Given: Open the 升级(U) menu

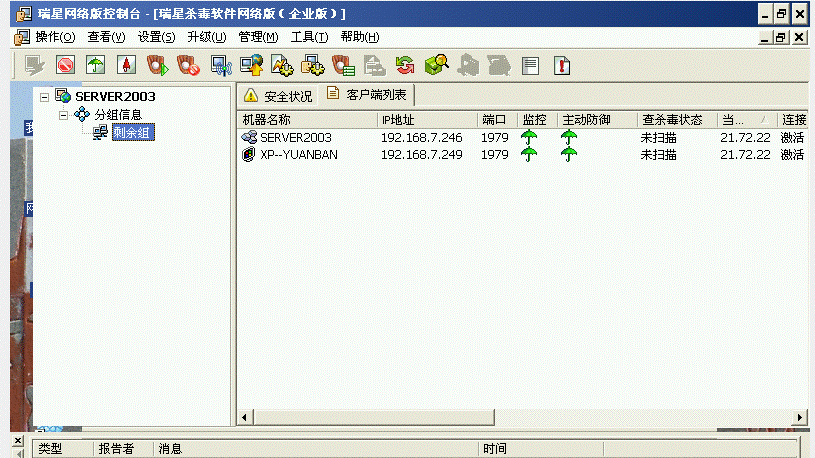Looking at the screenshot, I should pyautogui.click(x=207, y=37).
